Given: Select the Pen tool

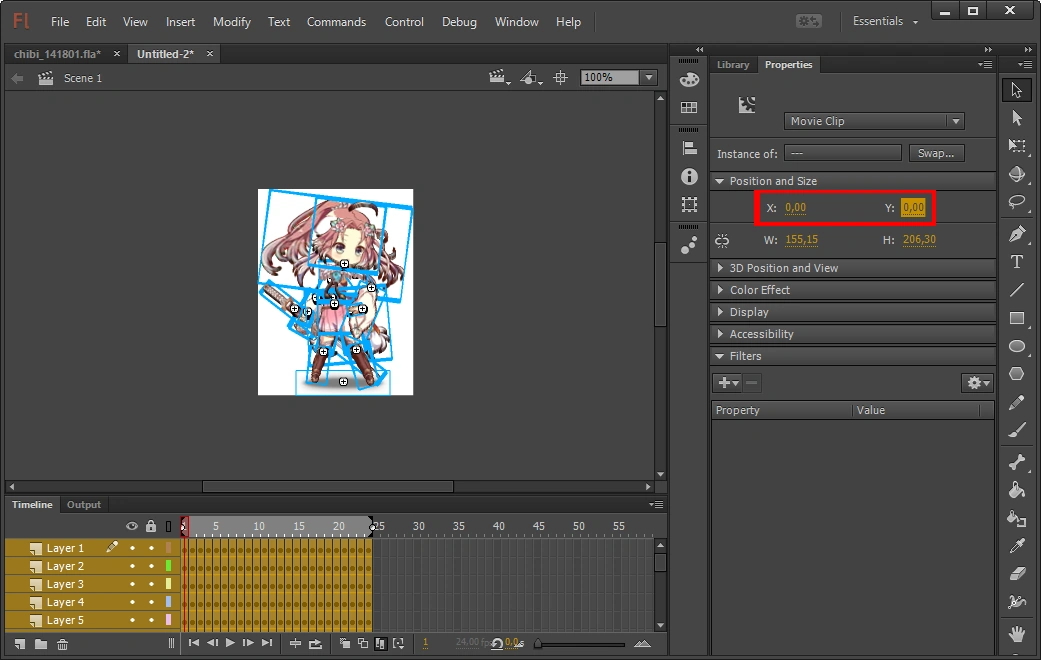Looking at the screenshot, I should click(x=1017, y=235).
